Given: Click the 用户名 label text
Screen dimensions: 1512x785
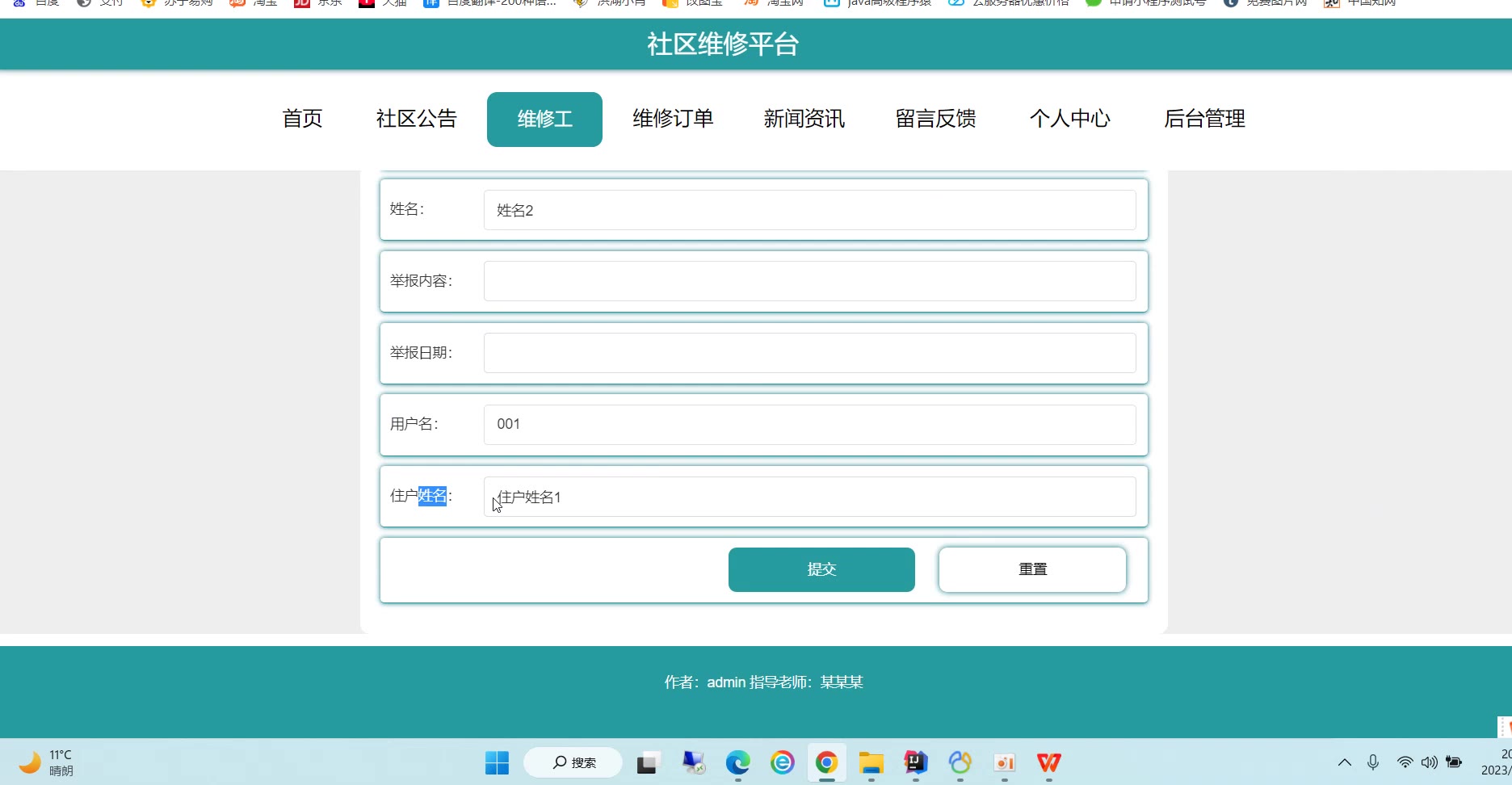Looking at the screenshot, I should pos(414,424).
